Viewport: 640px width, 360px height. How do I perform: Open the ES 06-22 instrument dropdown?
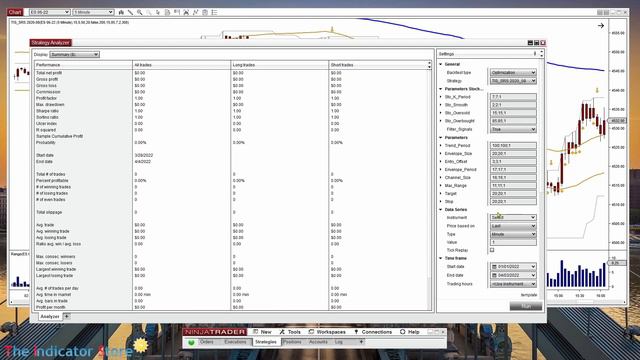click(x=49, y=12)
